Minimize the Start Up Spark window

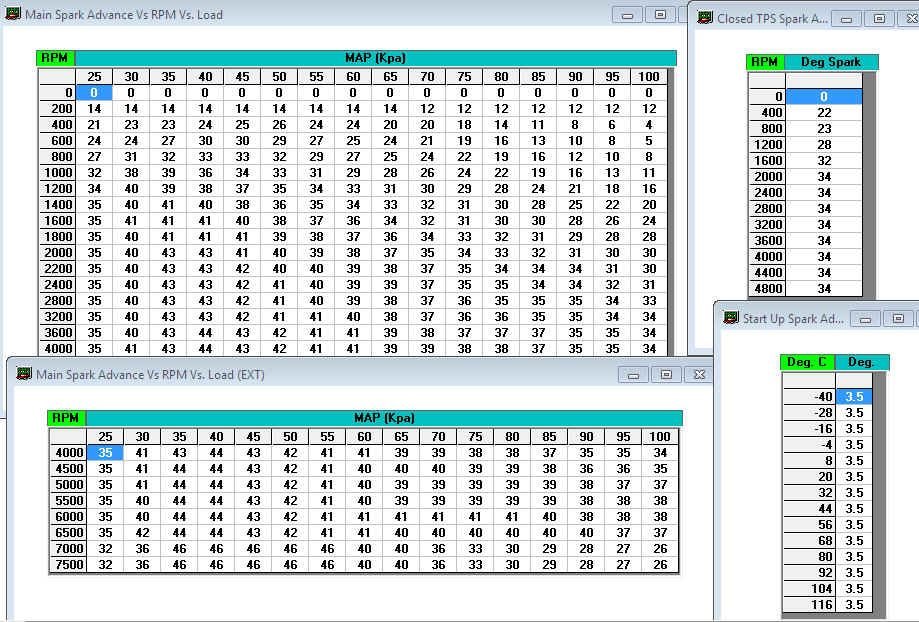[x=865, y=319]
